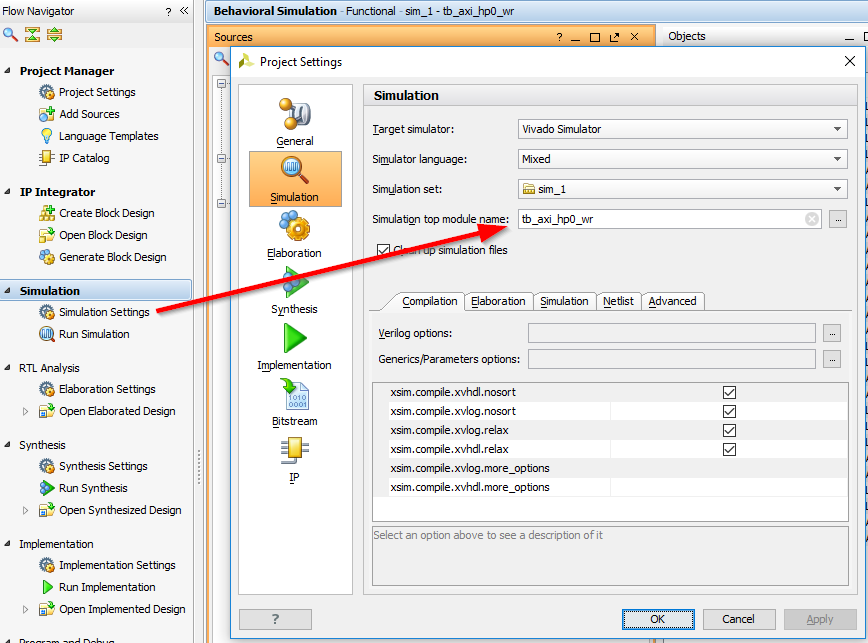Screen dimensions: 868x643
Task: Select xsim.compile.xvhdl.more_options row
Action: [x=611, y=487]
